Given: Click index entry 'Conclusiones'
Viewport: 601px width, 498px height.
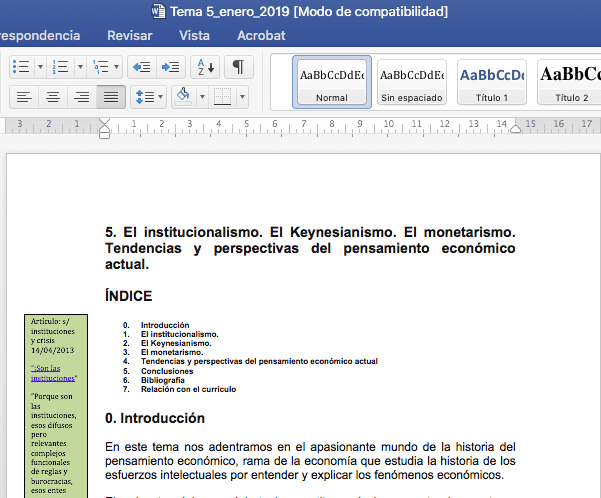Looking at the screenshot, I should click(x=167, y=371).
